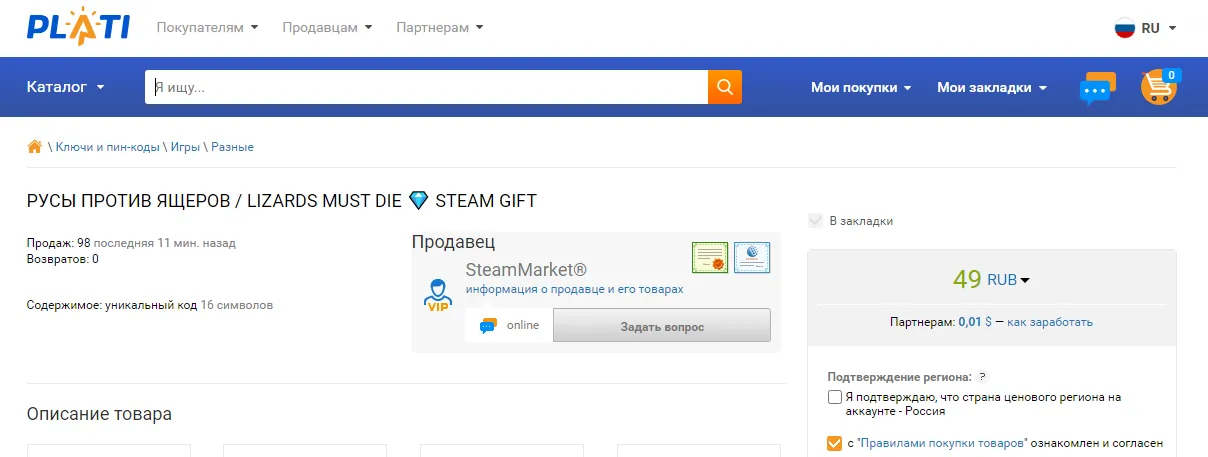Click the 'уникальный код 16 символов' text

(x=189, y=305)
